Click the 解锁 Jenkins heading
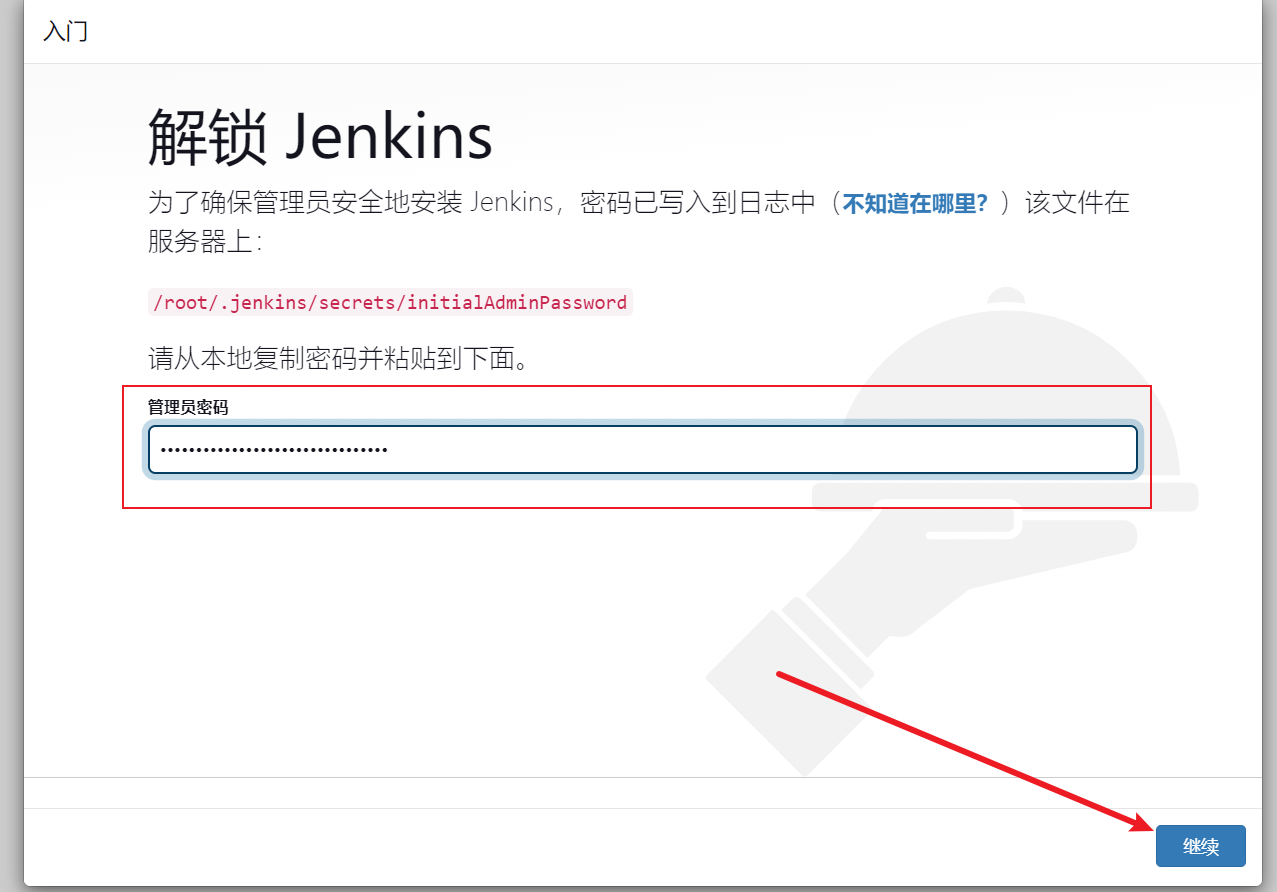Image resolution: width=1277 pixels, height=892 pixels. (x=320, y=136)
